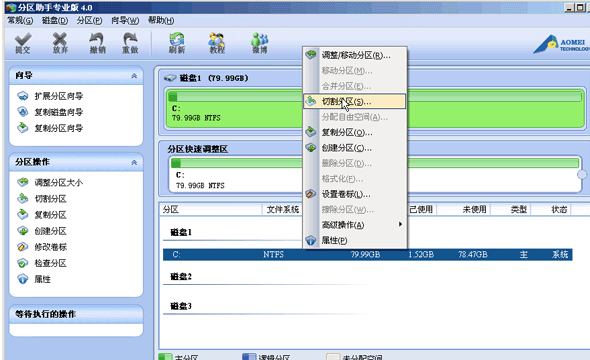The height and width of the screenshot is (360, 590).
Task: Expand the 高级操作(A) submenu arrow
Action: [400, 225]
